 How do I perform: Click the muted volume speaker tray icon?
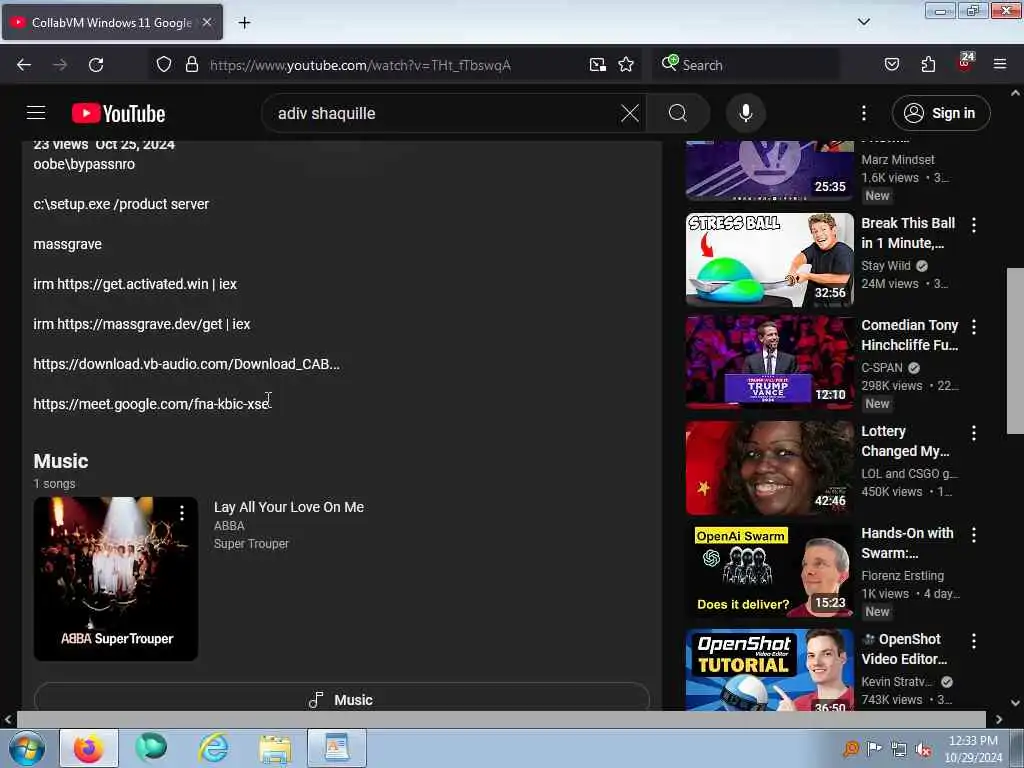coord(923,749)
